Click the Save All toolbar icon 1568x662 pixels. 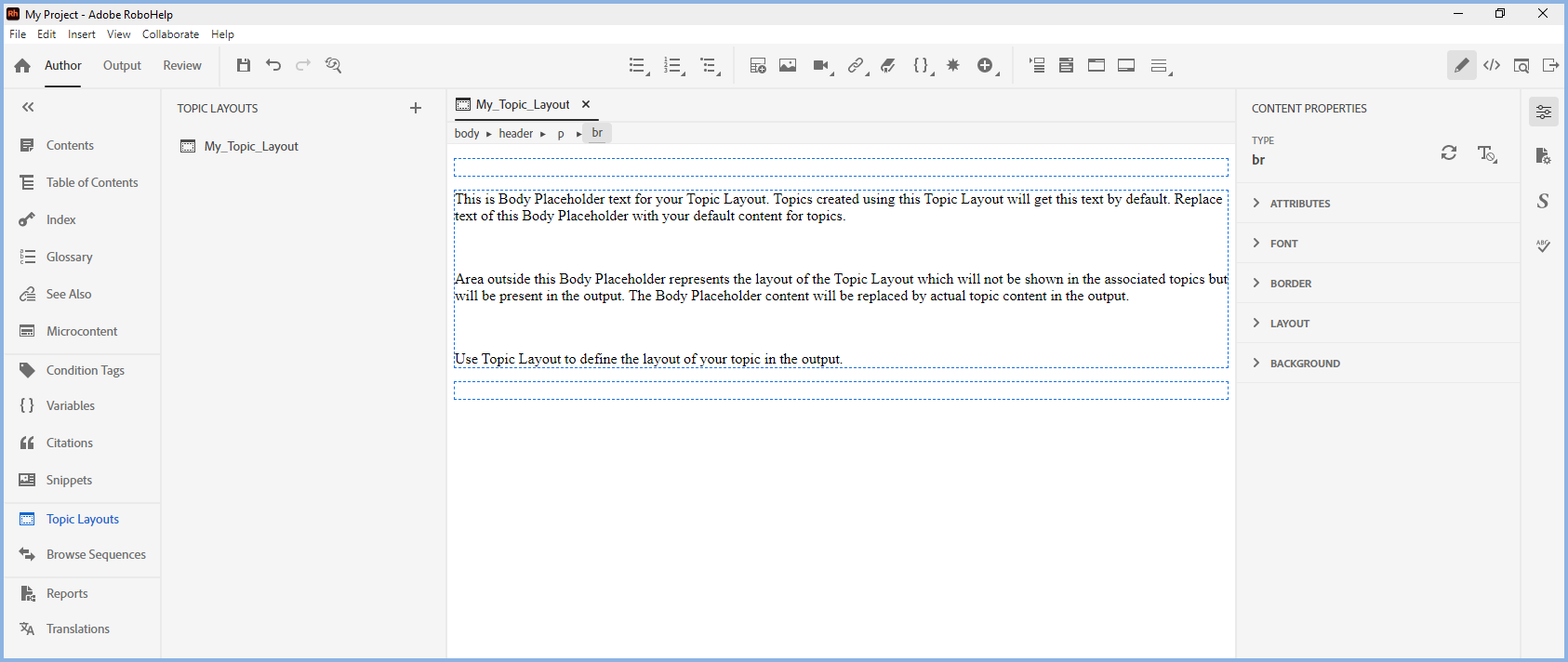244,65
